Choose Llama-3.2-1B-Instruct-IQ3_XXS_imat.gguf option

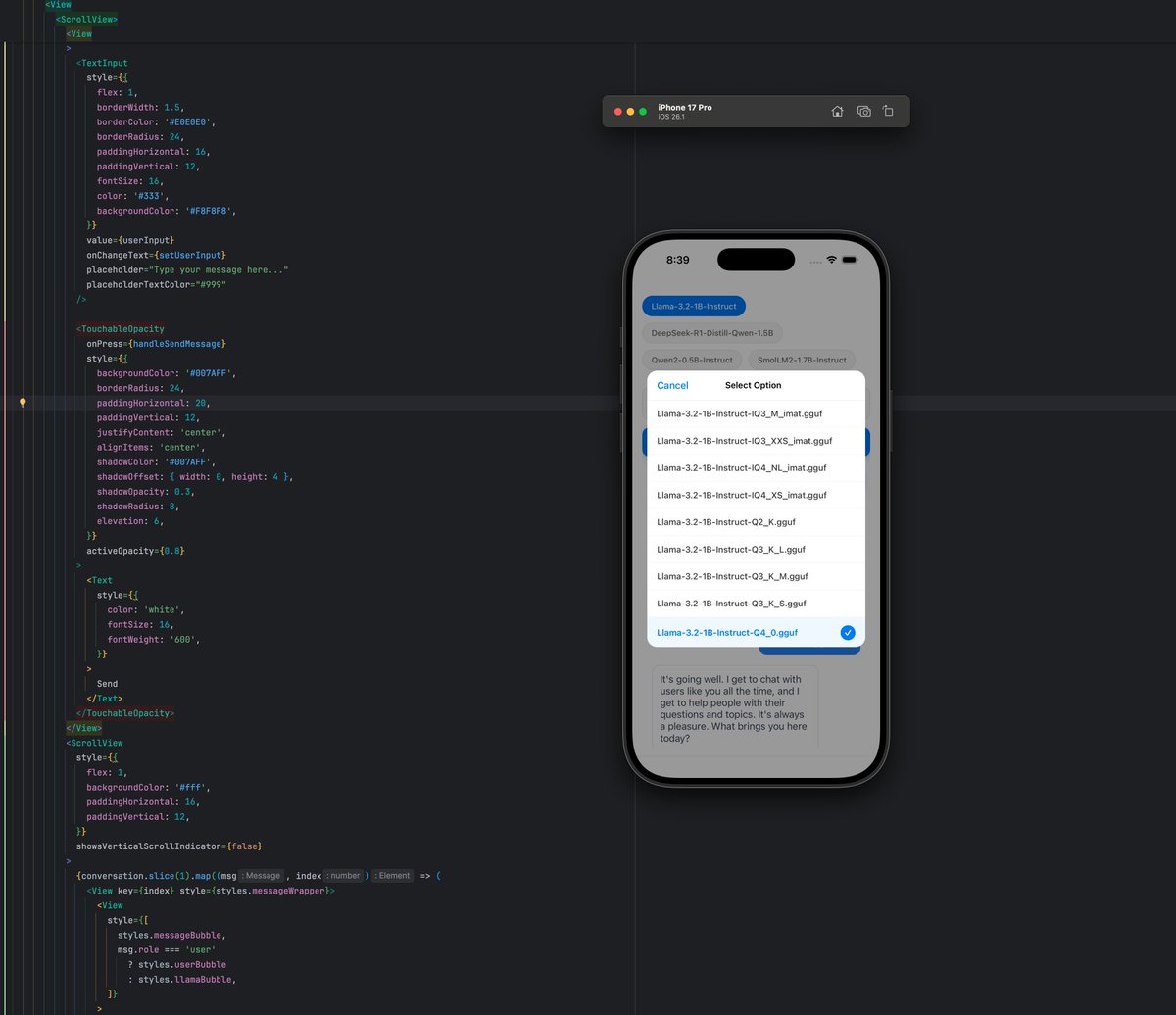[756, 441]
